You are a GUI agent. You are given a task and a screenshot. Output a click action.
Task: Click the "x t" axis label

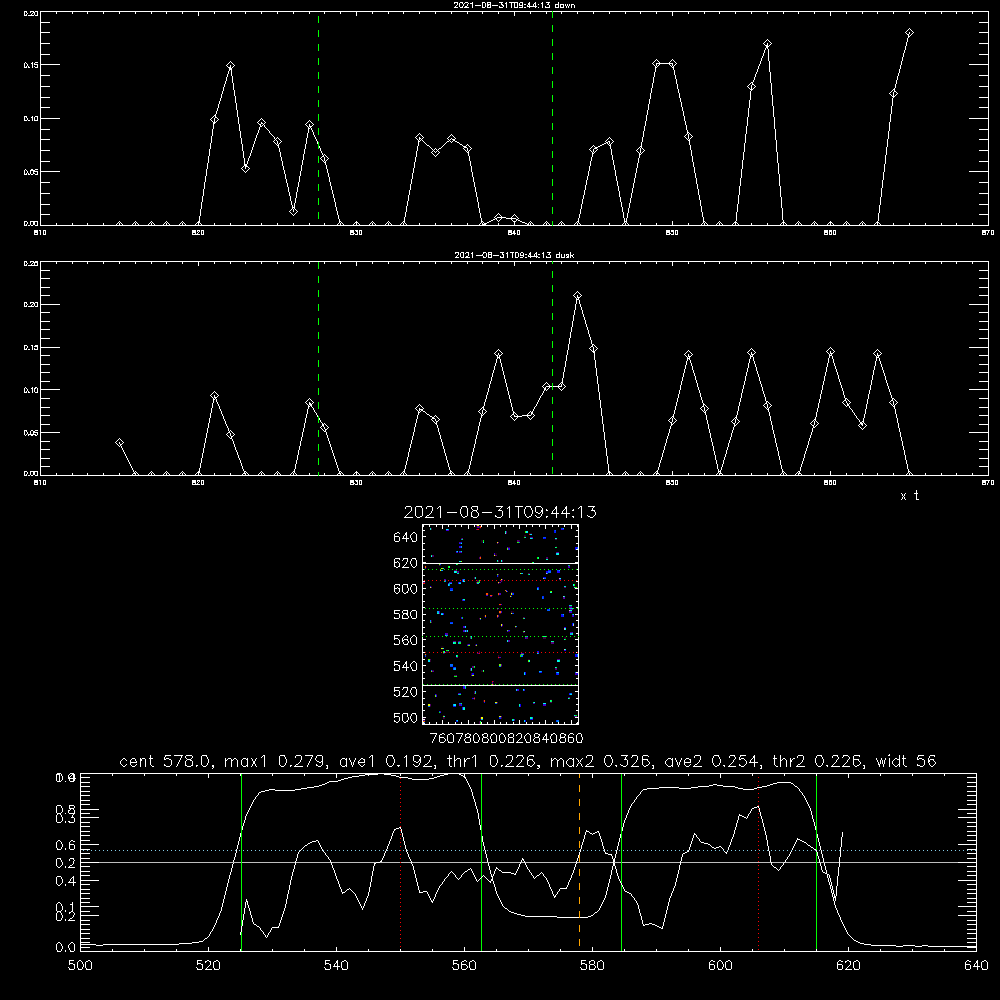pyautogui.click(x=909, y=496)
